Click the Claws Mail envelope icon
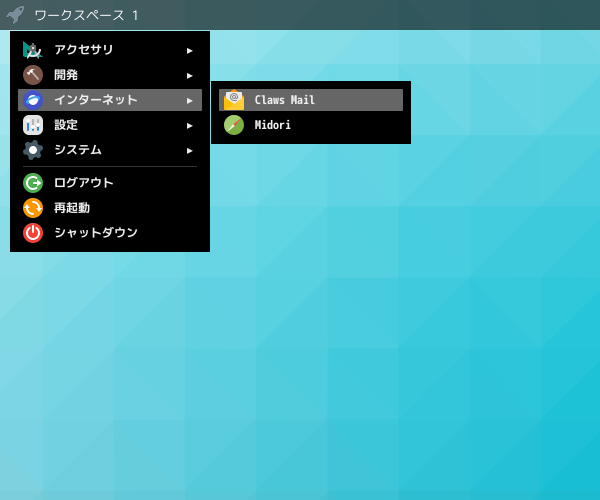Viewport: 600px width, 500px height. [234, 100]
